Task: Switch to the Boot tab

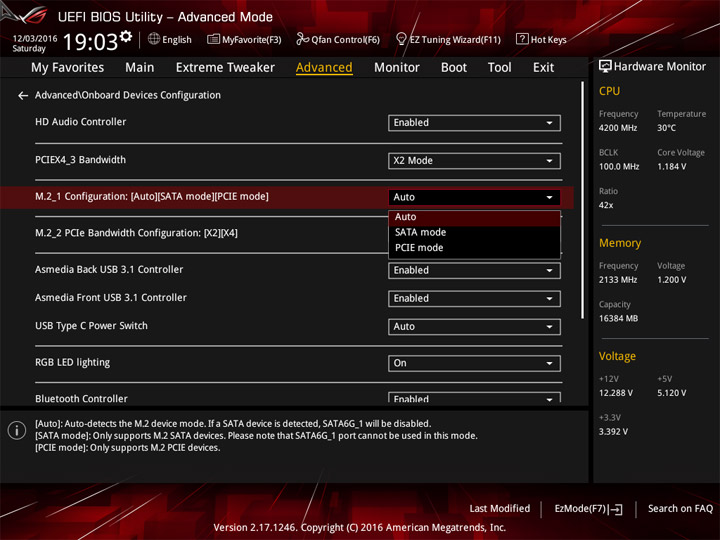Action: 454,68
